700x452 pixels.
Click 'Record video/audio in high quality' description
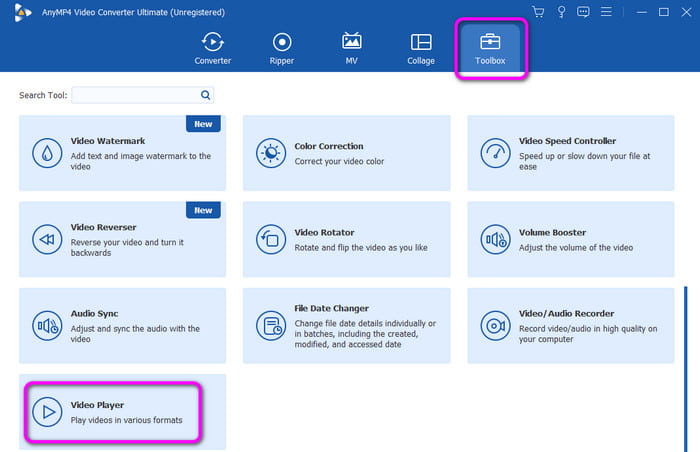[588, 334]
